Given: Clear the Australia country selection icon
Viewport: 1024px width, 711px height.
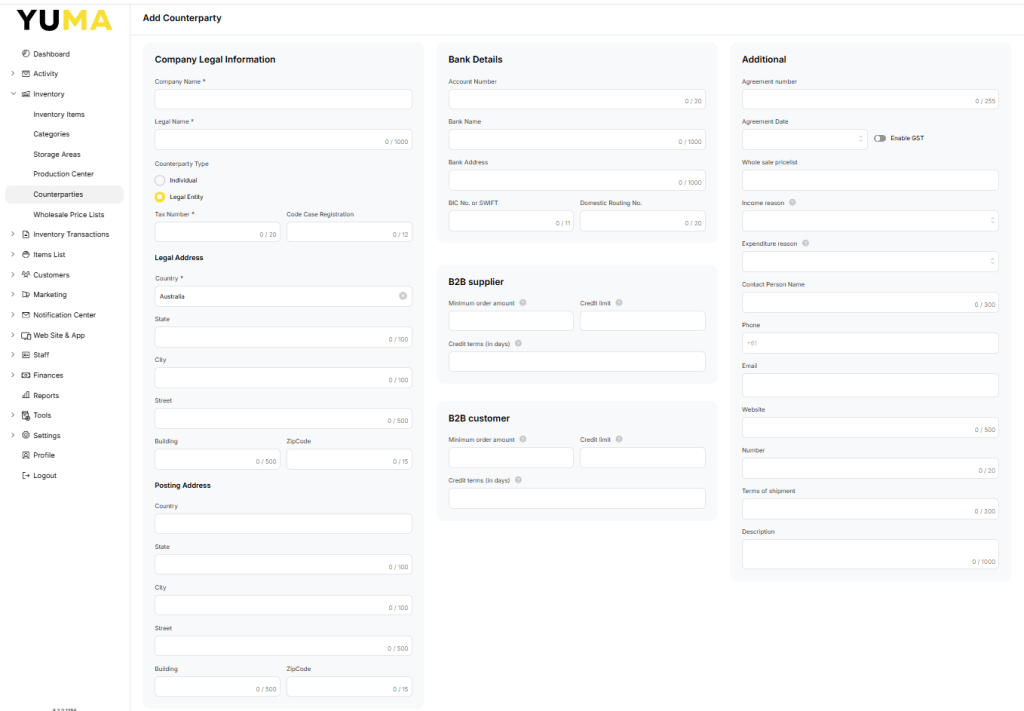Looking at the screenshot, I should (x=403, y=296).
